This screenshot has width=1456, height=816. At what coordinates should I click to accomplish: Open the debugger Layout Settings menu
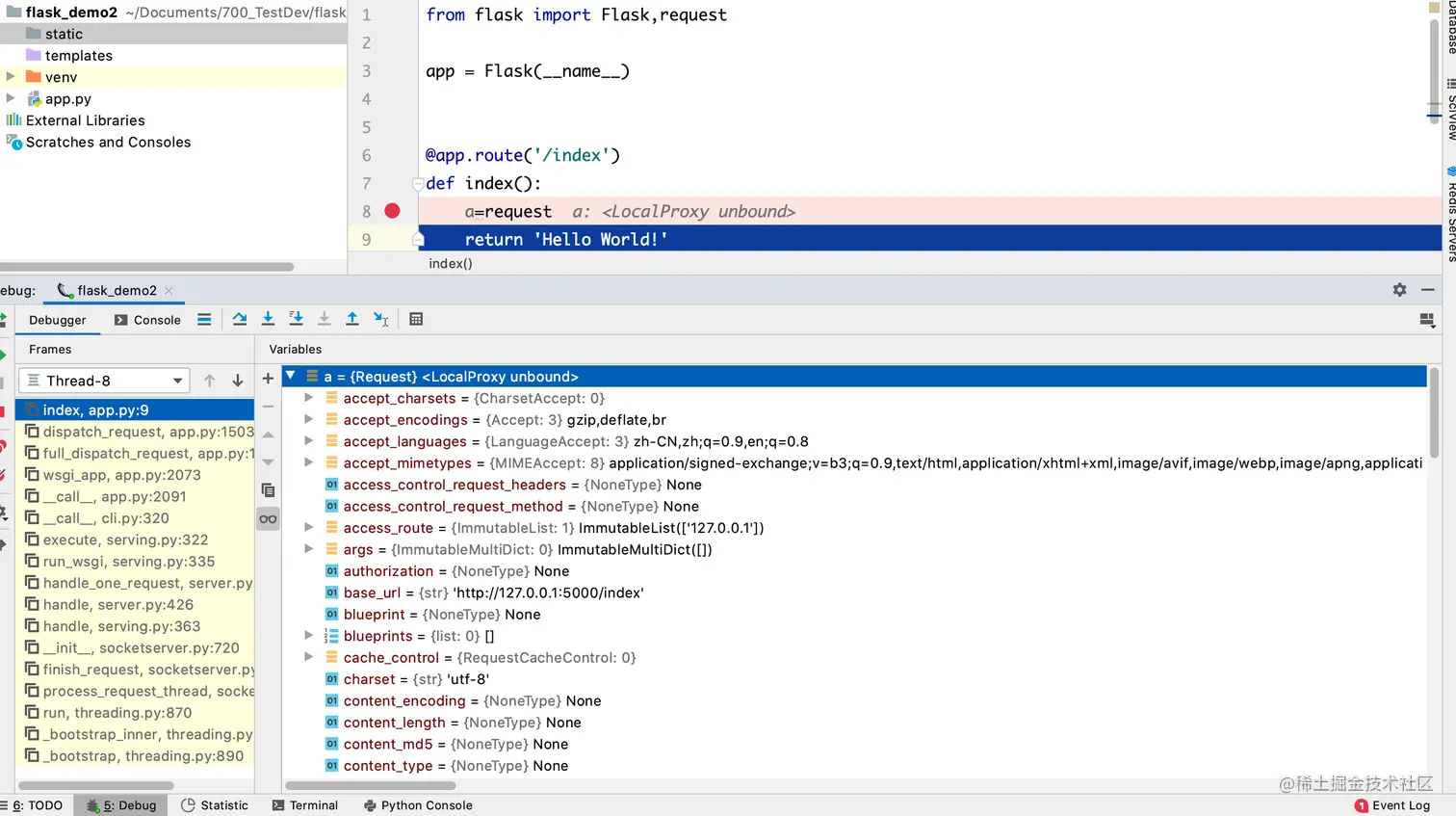[x=1427, y=320]
